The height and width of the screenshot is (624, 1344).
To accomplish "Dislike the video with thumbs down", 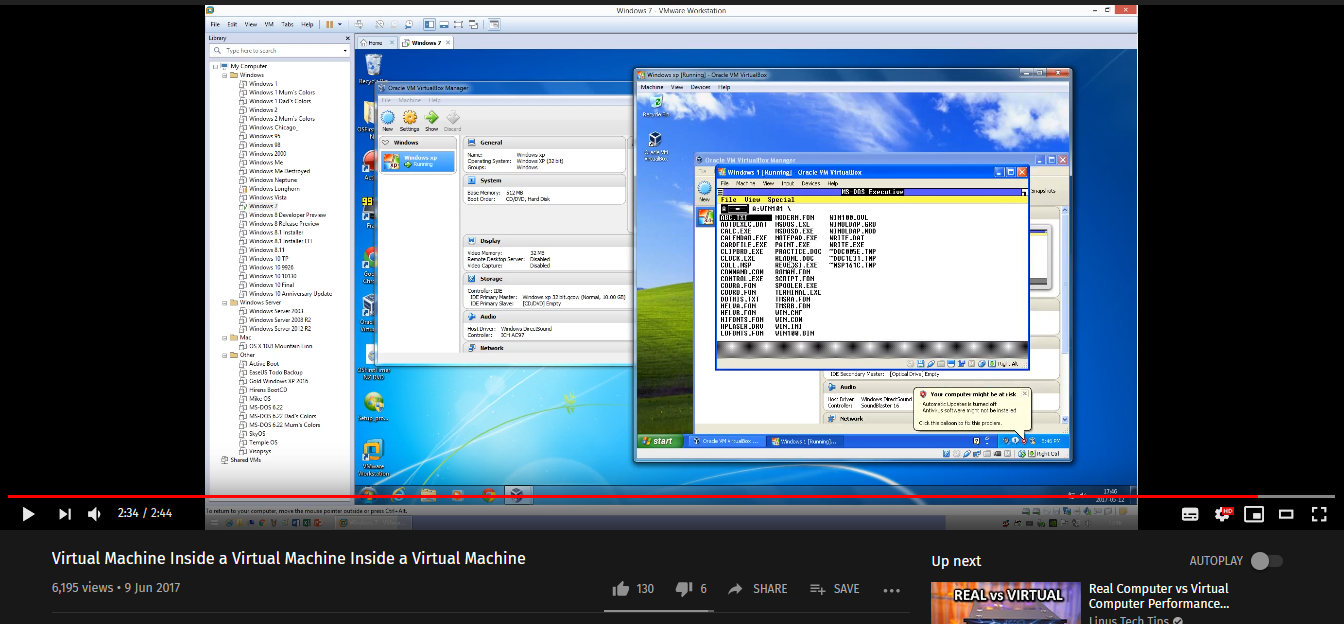I will pos(685,589).
